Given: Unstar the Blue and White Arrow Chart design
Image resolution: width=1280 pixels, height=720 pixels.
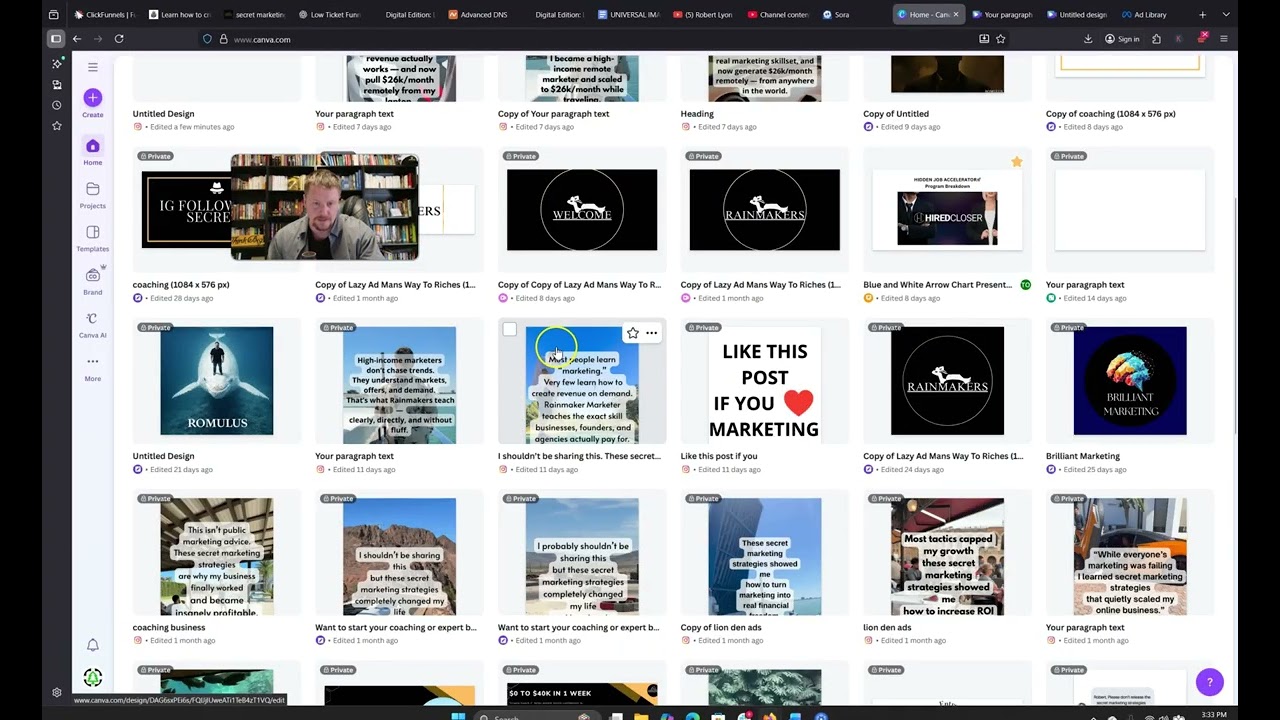Looking at the screenshot, I should (x=1016, y=162).
